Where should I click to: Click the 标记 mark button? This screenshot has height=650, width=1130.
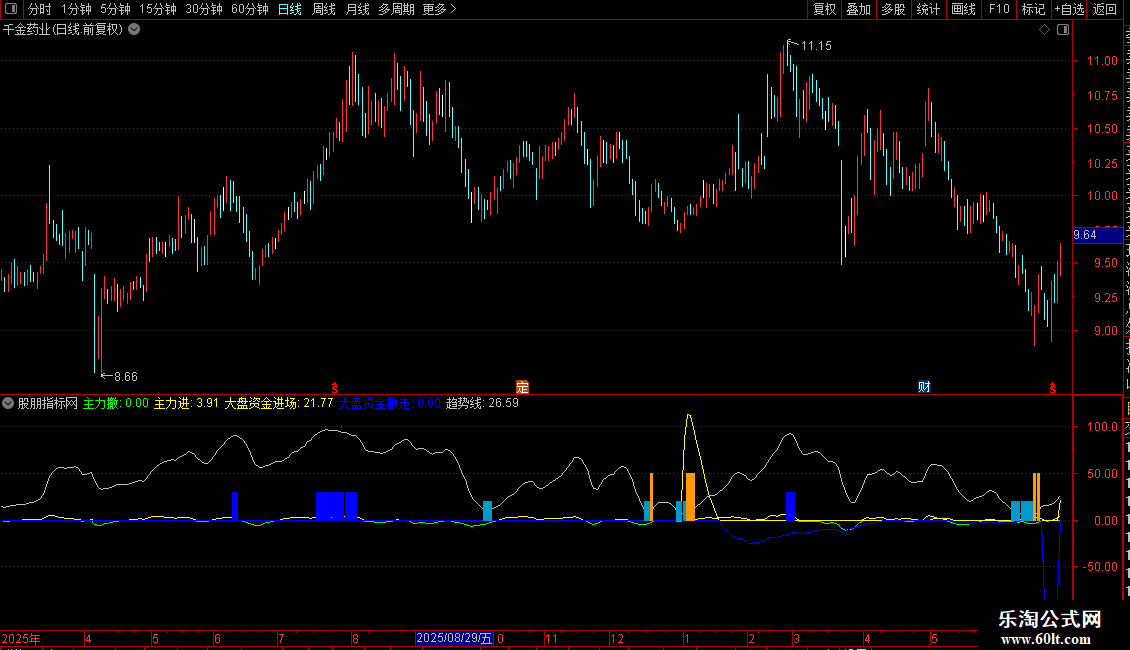tap(1033, 9)
